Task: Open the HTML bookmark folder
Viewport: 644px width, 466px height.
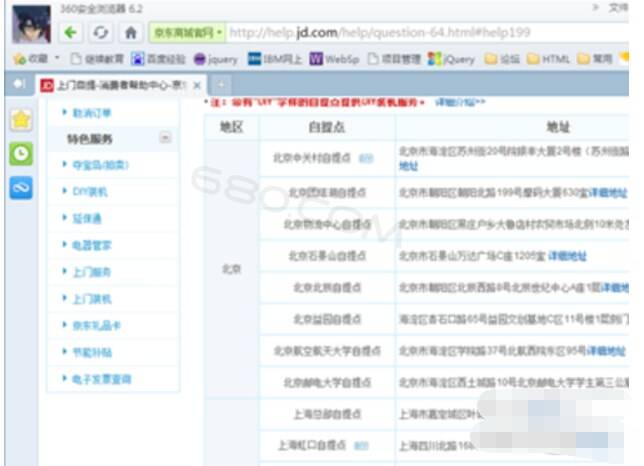Action: tap(548, 59)
